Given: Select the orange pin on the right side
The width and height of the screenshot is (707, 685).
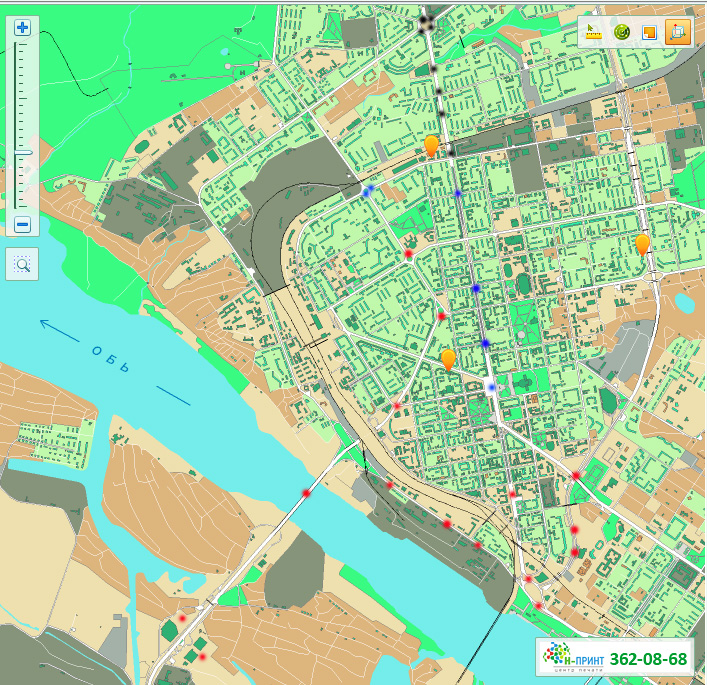Looking at the screenshot, I should [642, 243].
